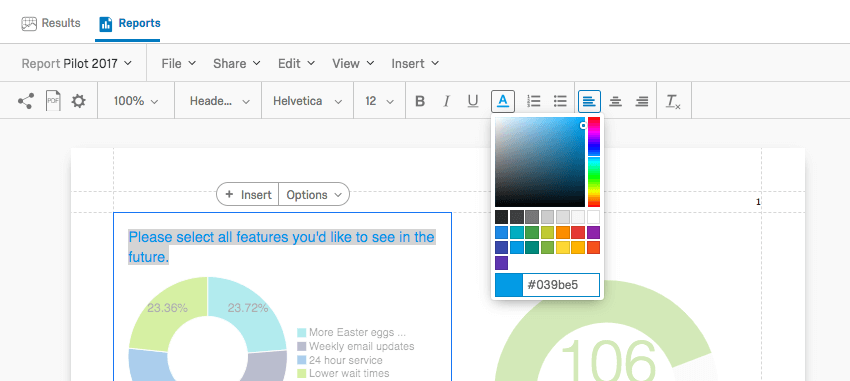Open the Header text style dropdown
This screenshot has height=381, width=850.
[x=219, y=101]
